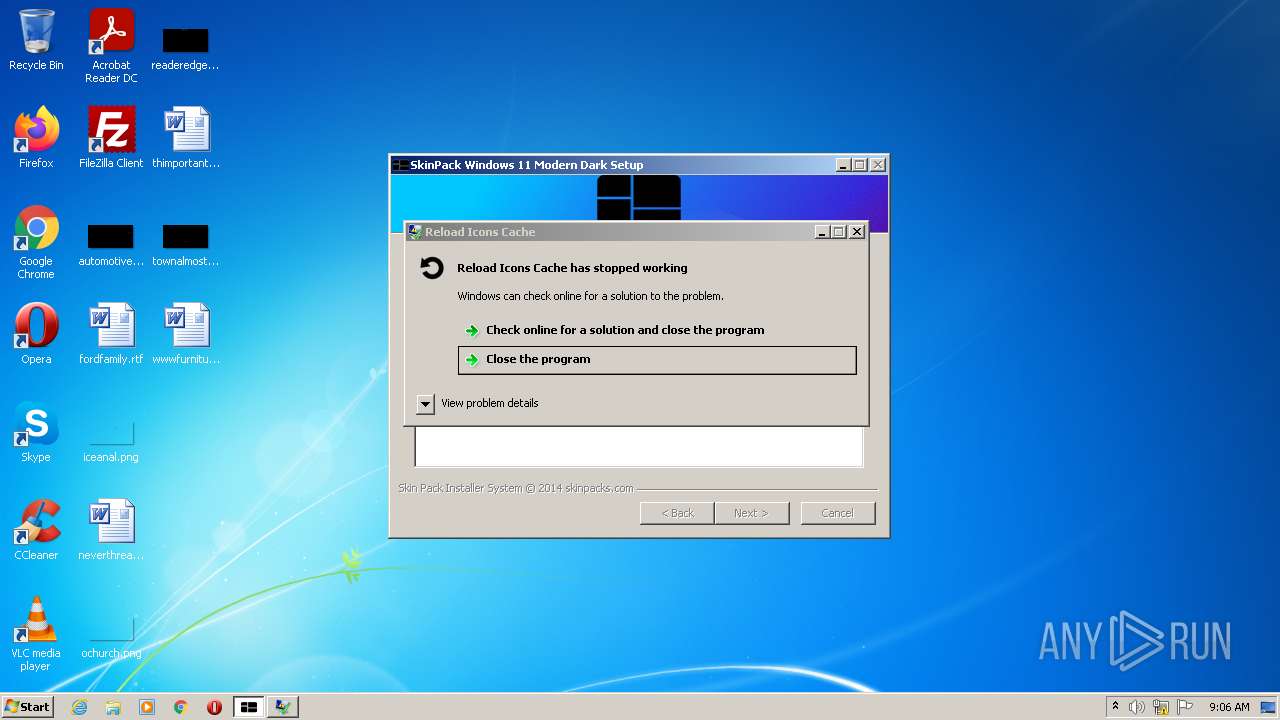Open Windows Explorer folder in taskbar

[x=113, y=707]
